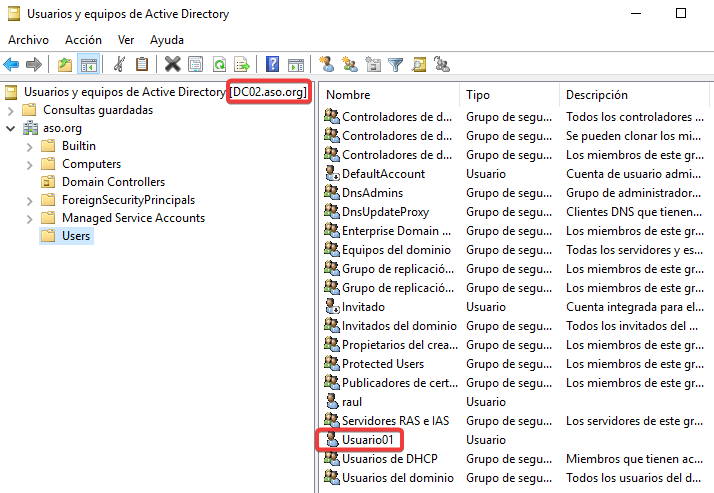Viewport: 714px width, 493px height.
Task: Click the up one level folder icon
Action: click(65, 65)
